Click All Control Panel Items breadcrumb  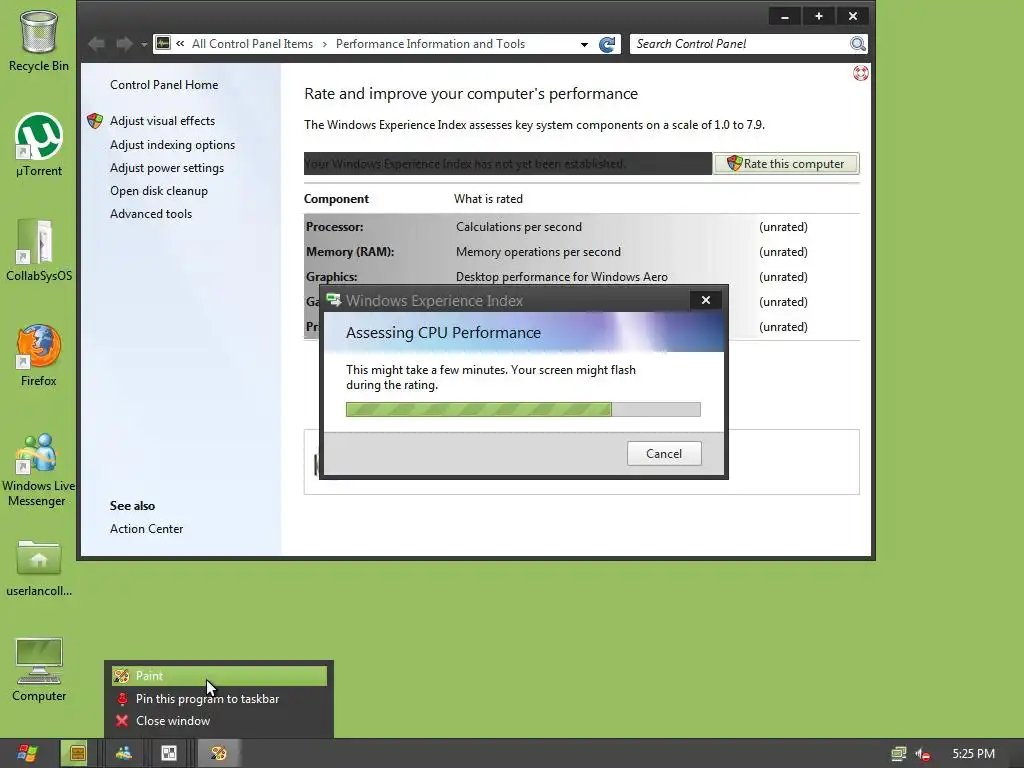tap(252, 44)
